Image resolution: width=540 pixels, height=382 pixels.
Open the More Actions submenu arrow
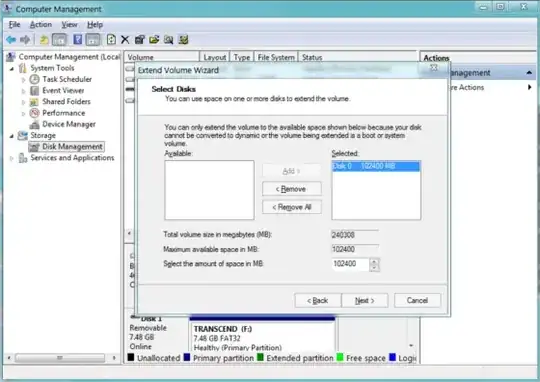point(529,87)
